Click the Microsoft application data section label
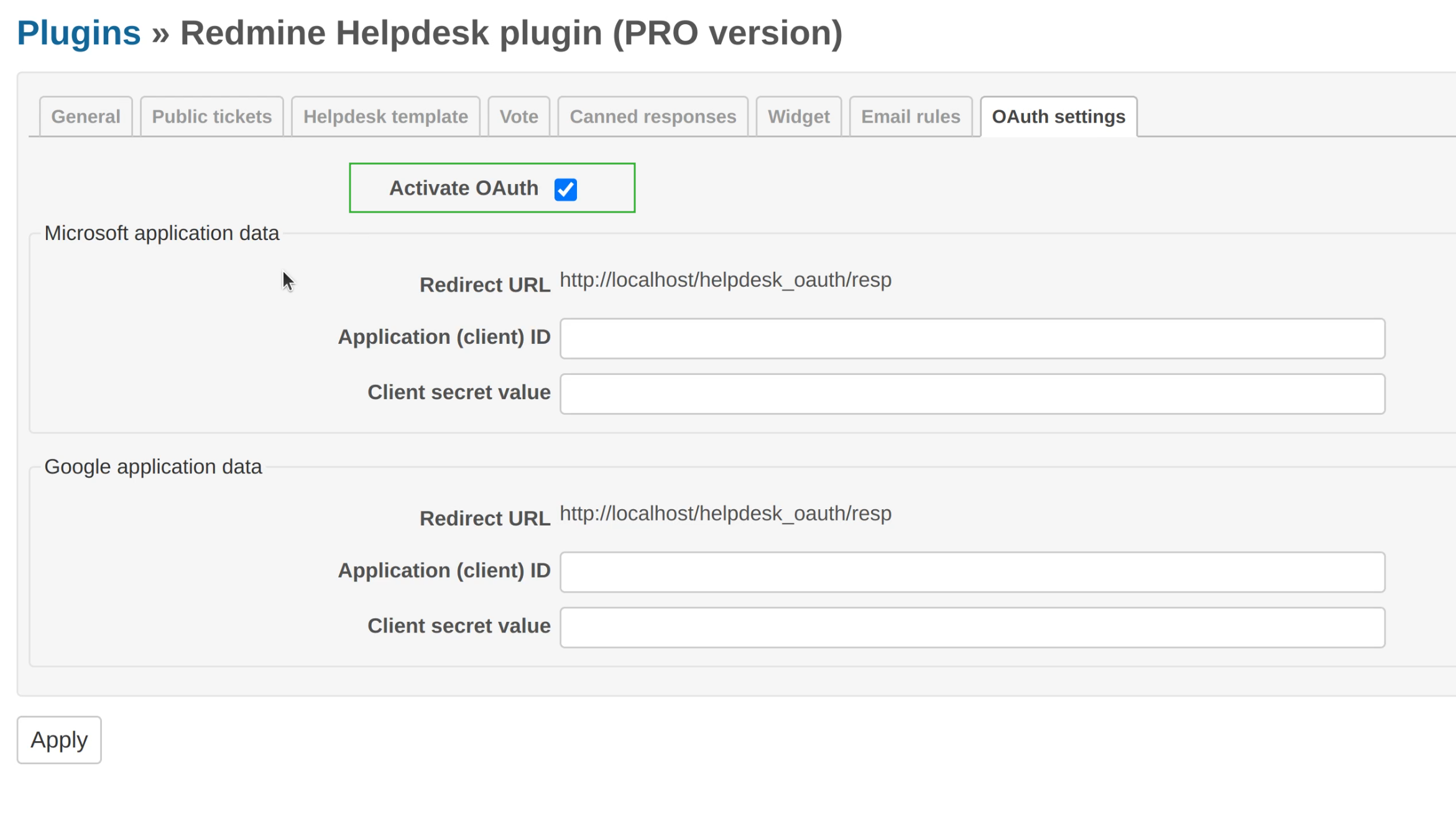The image size is (1456, 837). (161, 233)
